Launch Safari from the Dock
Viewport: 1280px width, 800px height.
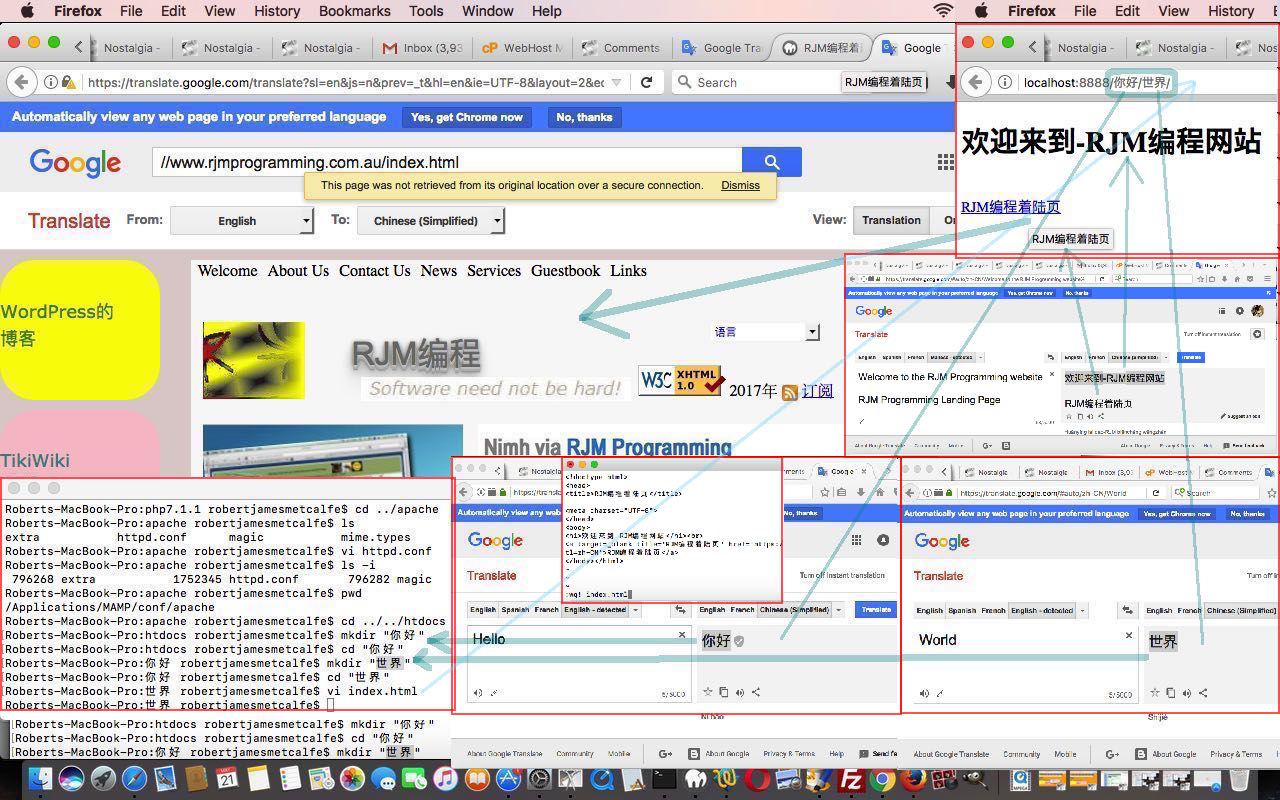pyautogui.click(x=133, y=779)
